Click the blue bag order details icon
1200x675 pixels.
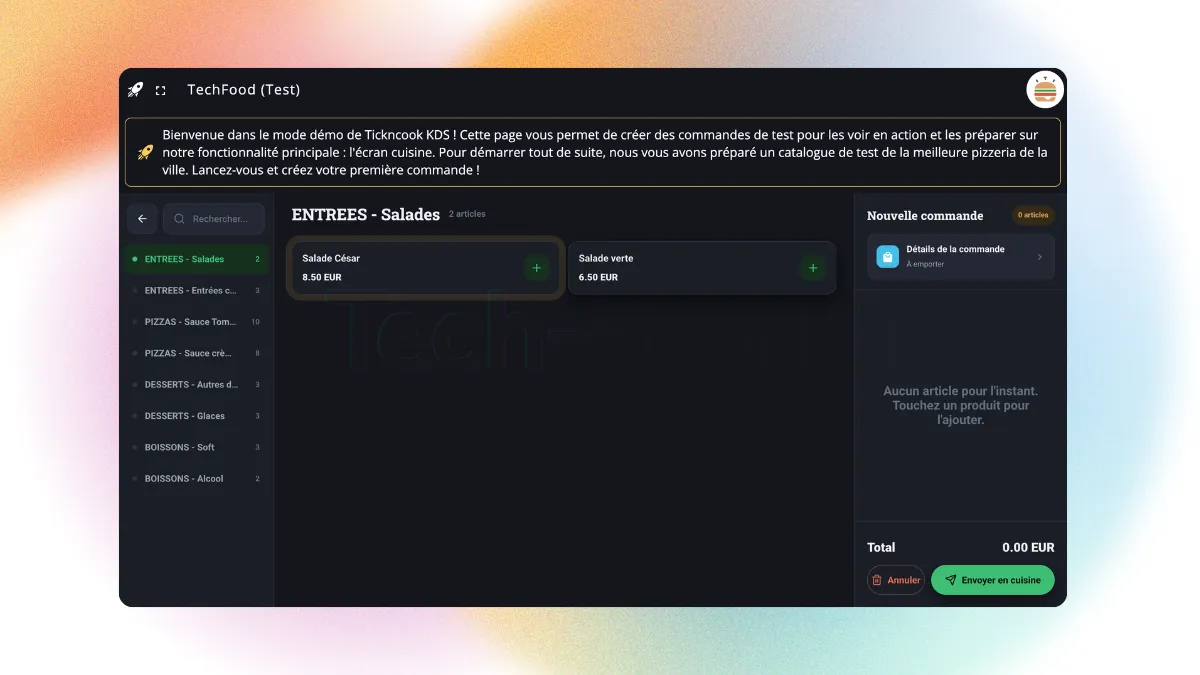[888, 257]
